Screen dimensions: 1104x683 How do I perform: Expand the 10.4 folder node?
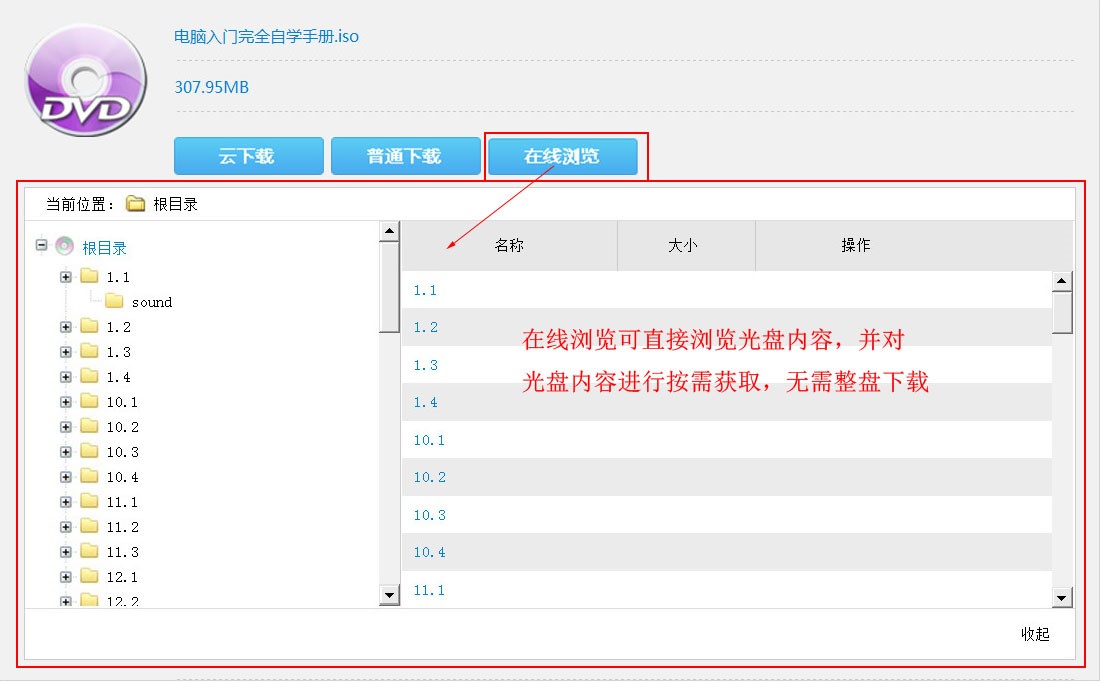[x=66, y=477]
